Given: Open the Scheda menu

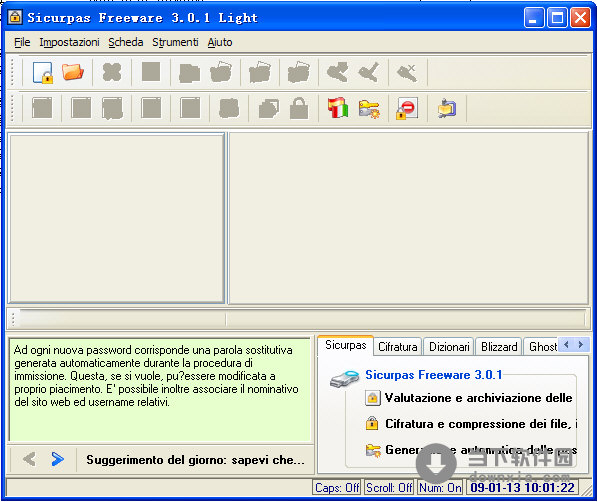Looking at the screenshot, I should point(126,42).
